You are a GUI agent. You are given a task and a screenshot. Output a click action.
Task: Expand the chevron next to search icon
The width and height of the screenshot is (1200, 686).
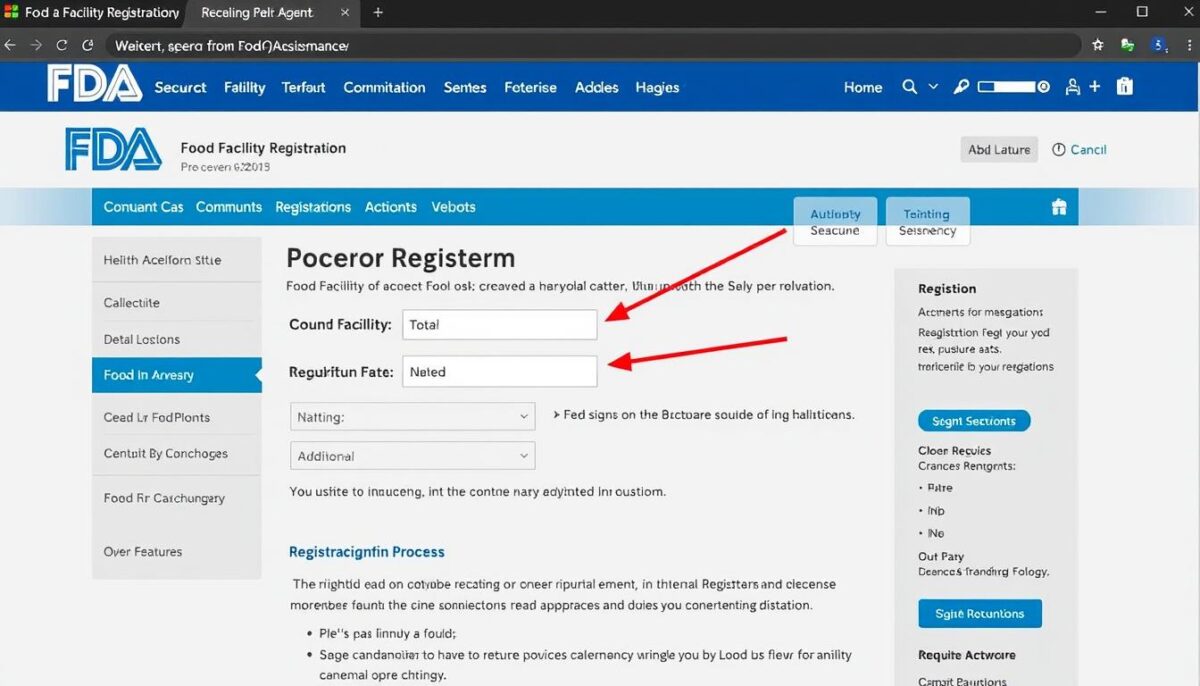tap(933, 87)
